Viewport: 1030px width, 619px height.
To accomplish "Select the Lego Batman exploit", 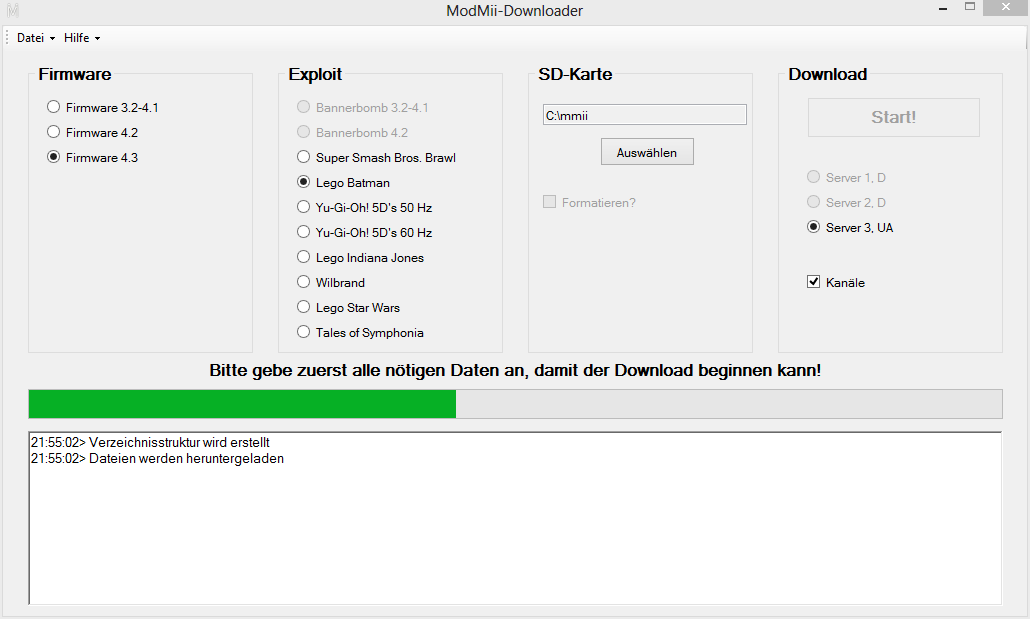I will (304, 182).
